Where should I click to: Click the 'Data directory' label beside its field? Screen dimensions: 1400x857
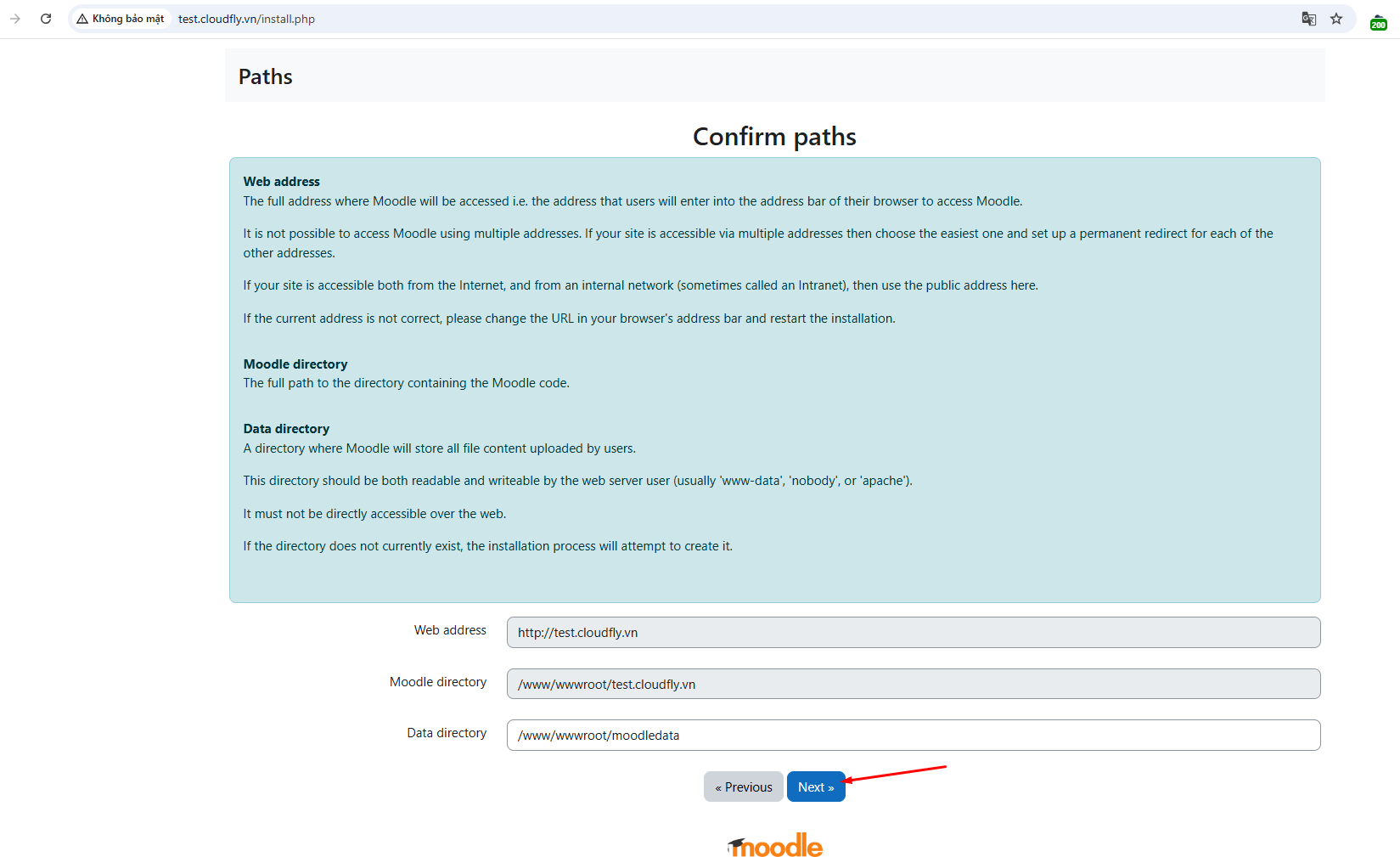(x=447, y=733)
